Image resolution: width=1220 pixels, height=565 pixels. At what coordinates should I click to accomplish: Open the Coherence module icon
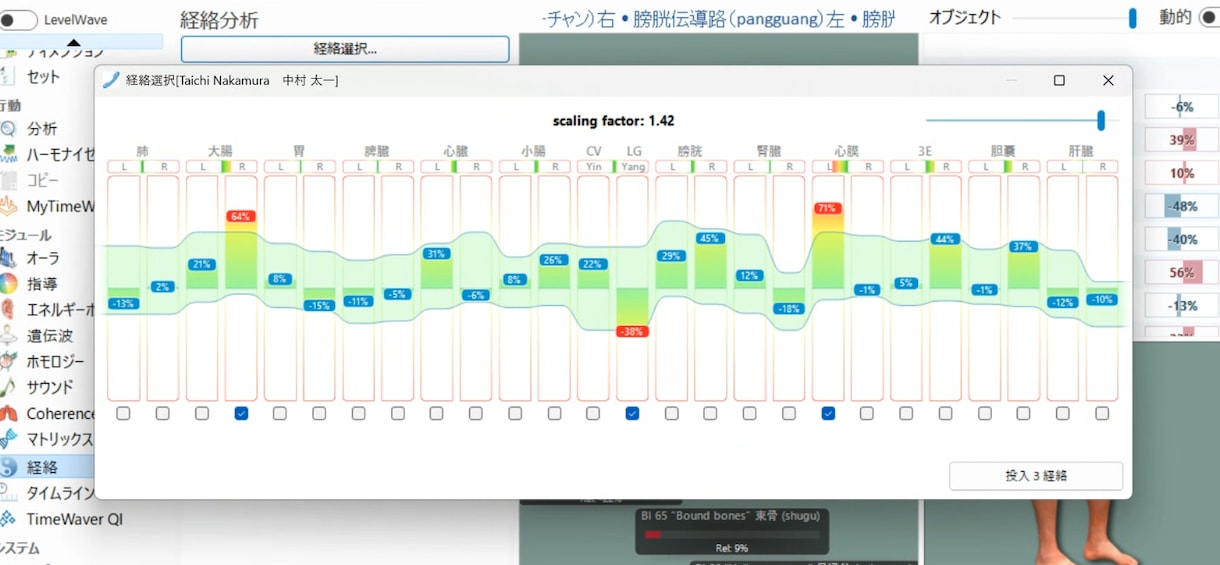point(8,413)
